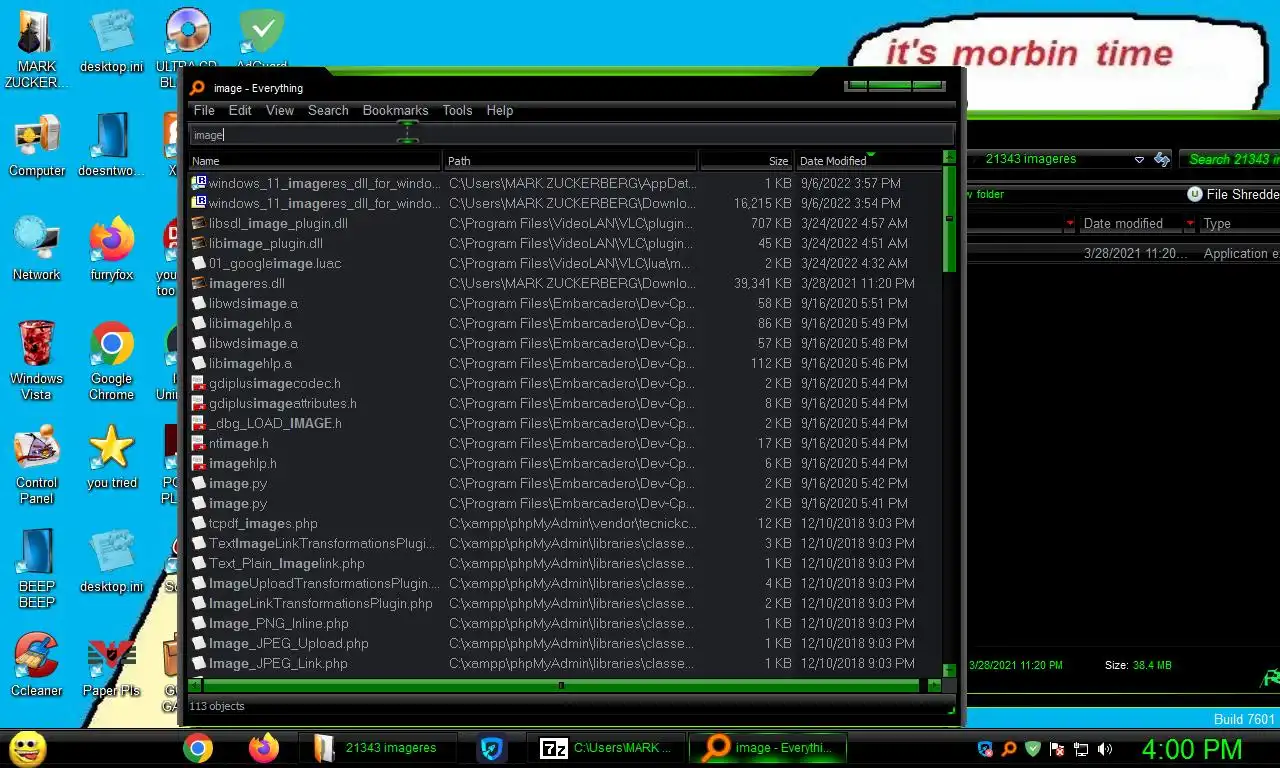Open the volume speaker tray icon
Screen dimensions: 1280x768
click(1105, 748)
